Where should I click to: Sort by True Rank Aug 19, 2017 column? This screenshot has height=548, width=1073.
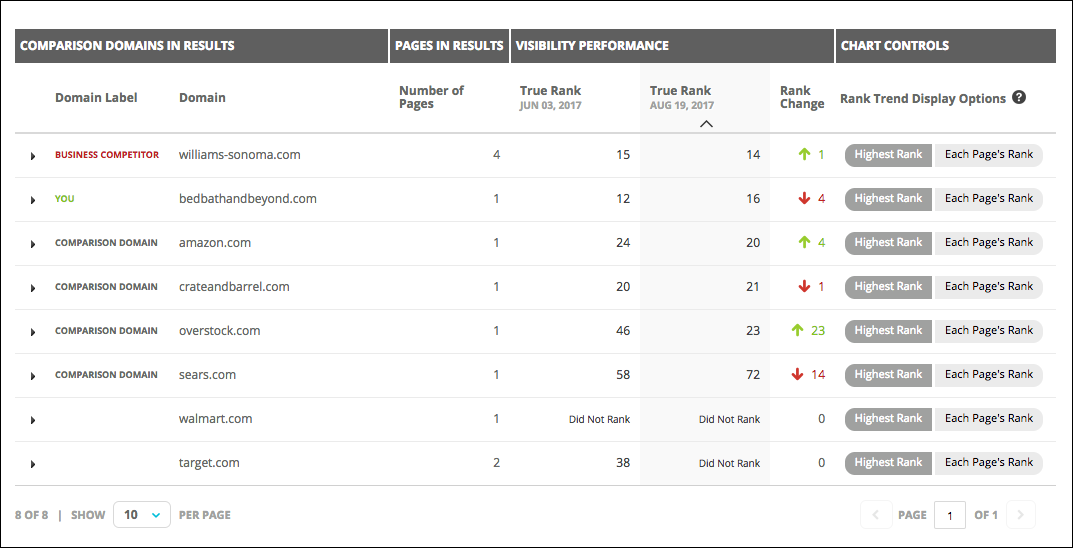(682, 98)
